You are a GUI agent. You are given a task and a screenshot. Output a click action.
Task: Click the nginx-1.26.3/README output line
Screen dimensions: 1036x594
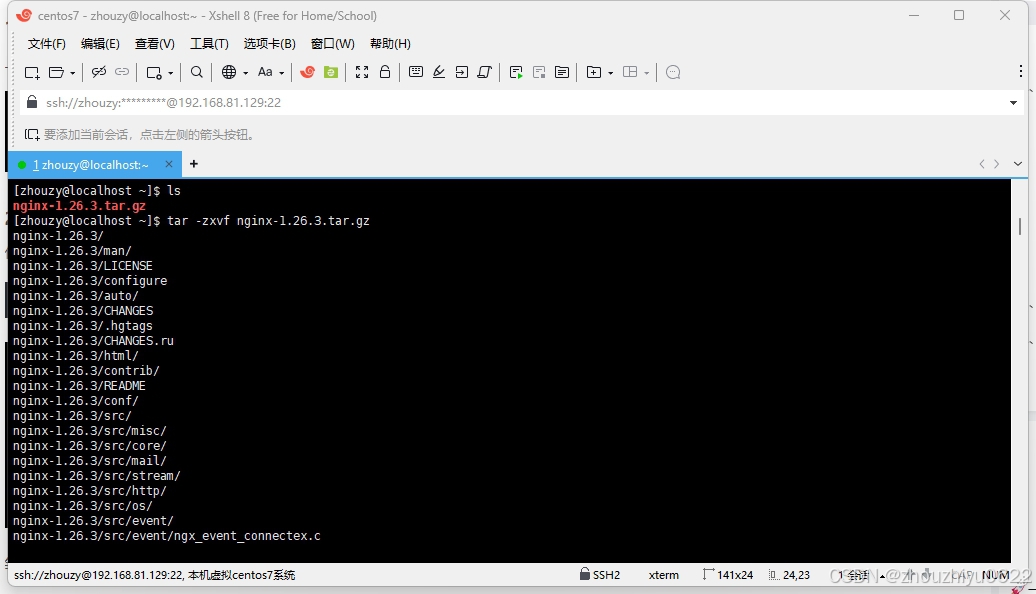pyautogui.click(x=79, y=386)
